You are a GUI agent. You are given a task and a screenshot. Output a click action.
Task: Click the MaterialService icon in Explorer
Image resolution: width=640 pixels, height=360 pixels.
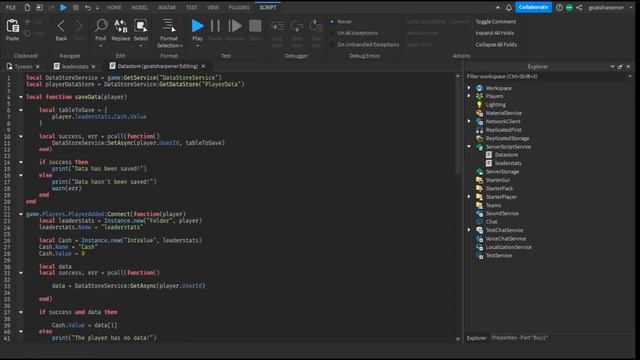[x=480, y=113]
